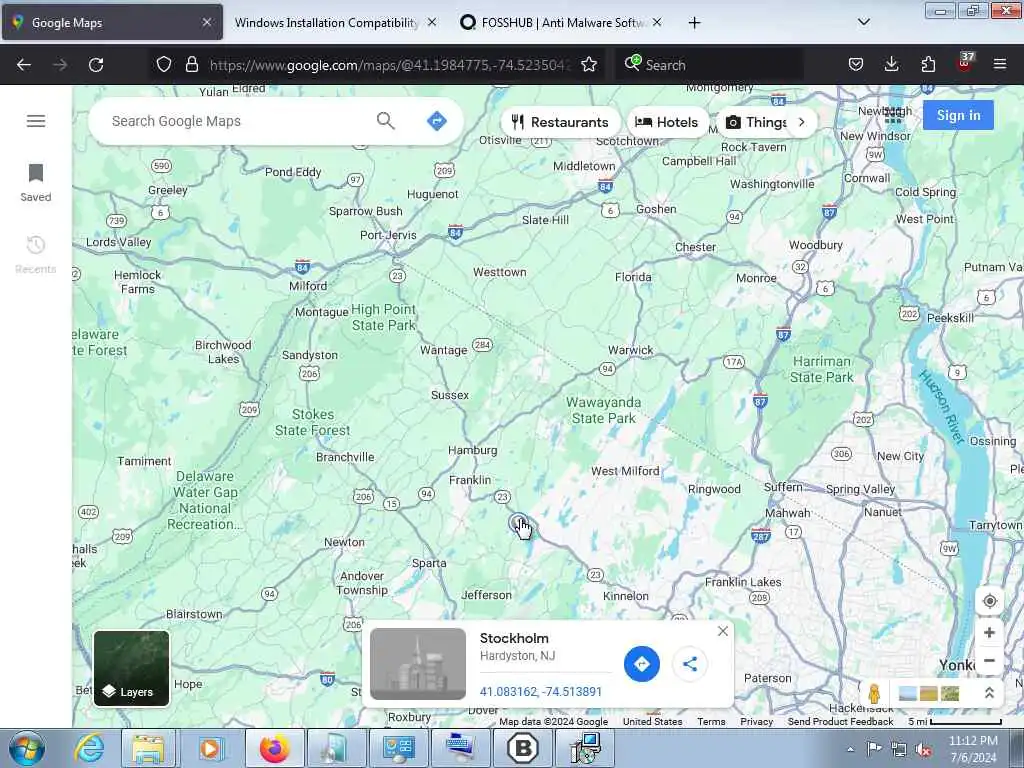Click Firefox icon in taskbar
The height and width of the screenshot is (768, 1024).
click(x=274, y=748)
